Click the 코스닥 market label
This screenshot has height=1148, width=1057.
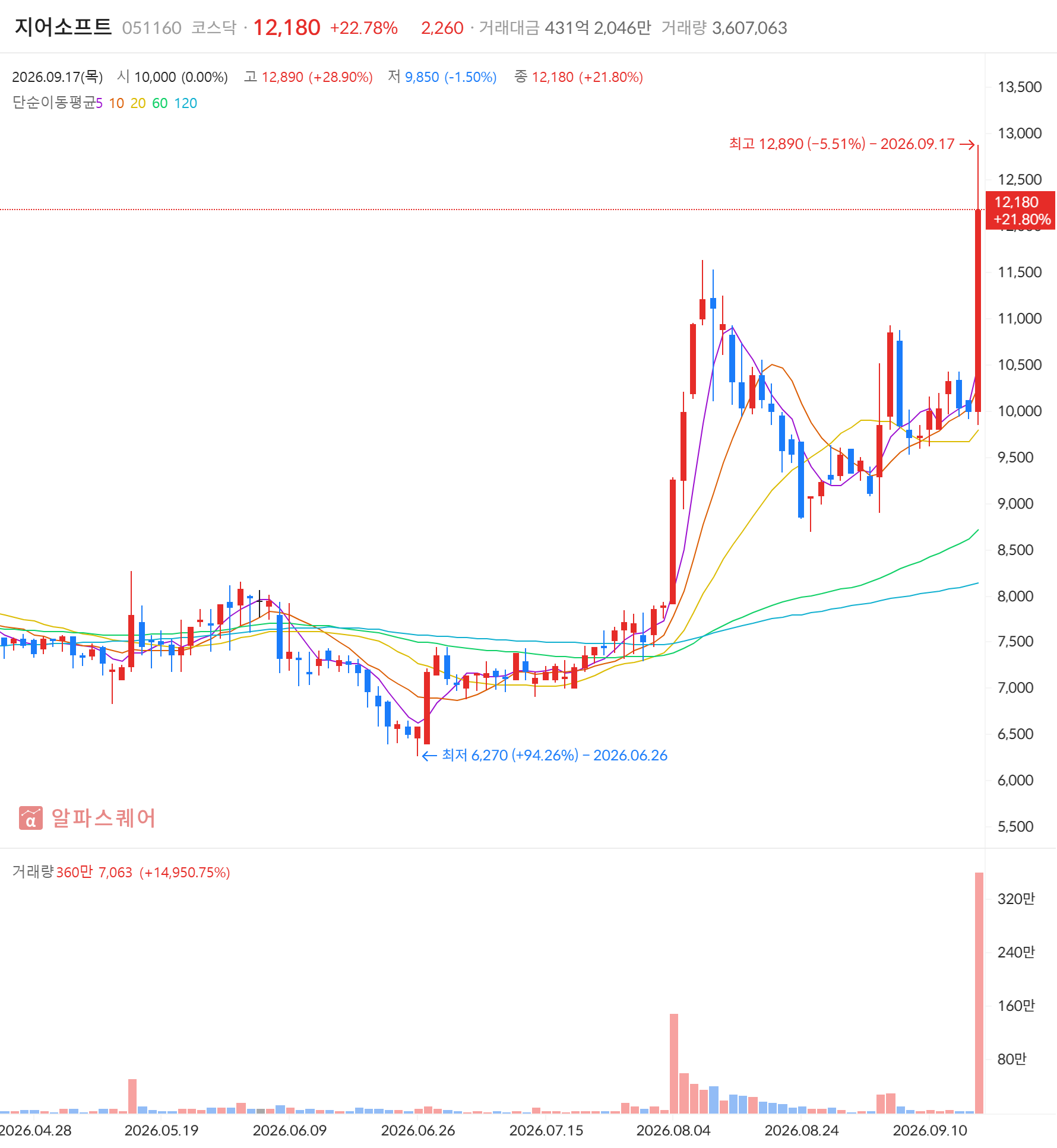pyautogui.click(x=214, y=28)
